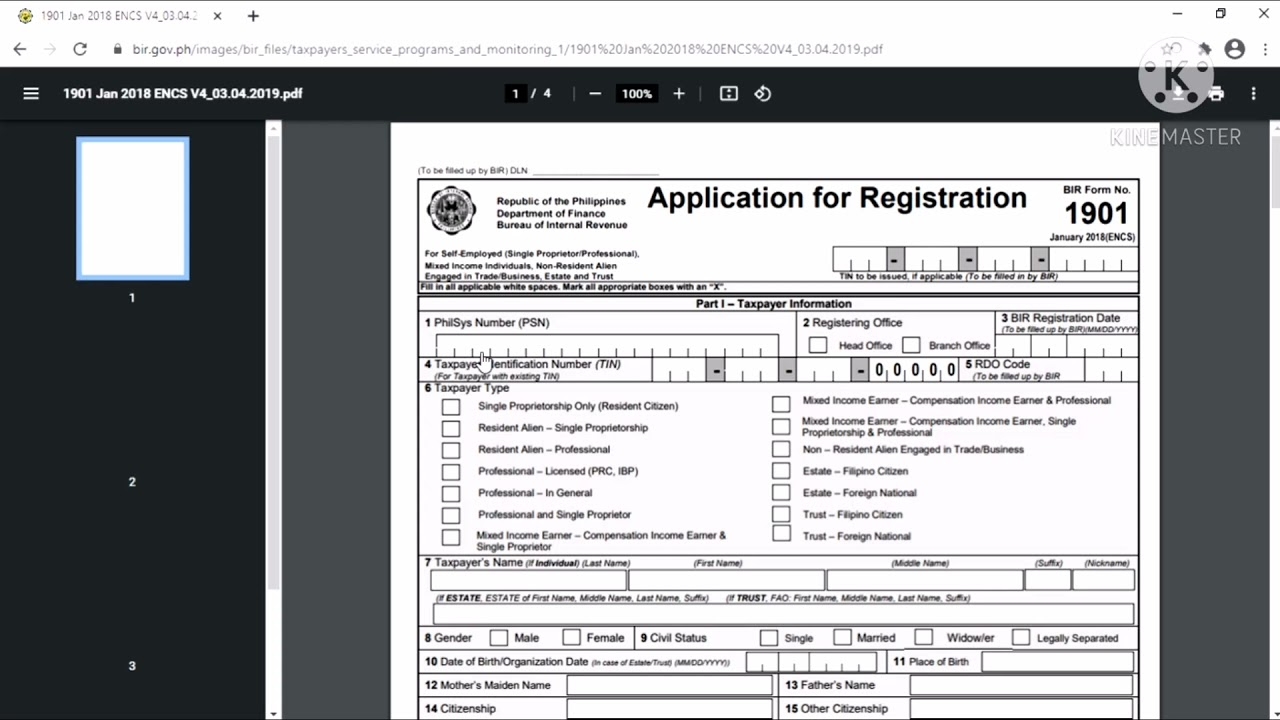Check the Head Office box
Screen dimensions: 1280x720
point(818,345)
